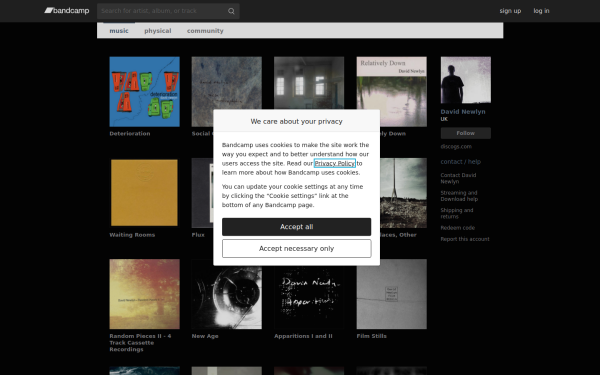Viewport: 600px width, 375px height.
Task: Accept all cookies
Action: tap(297, 227)
